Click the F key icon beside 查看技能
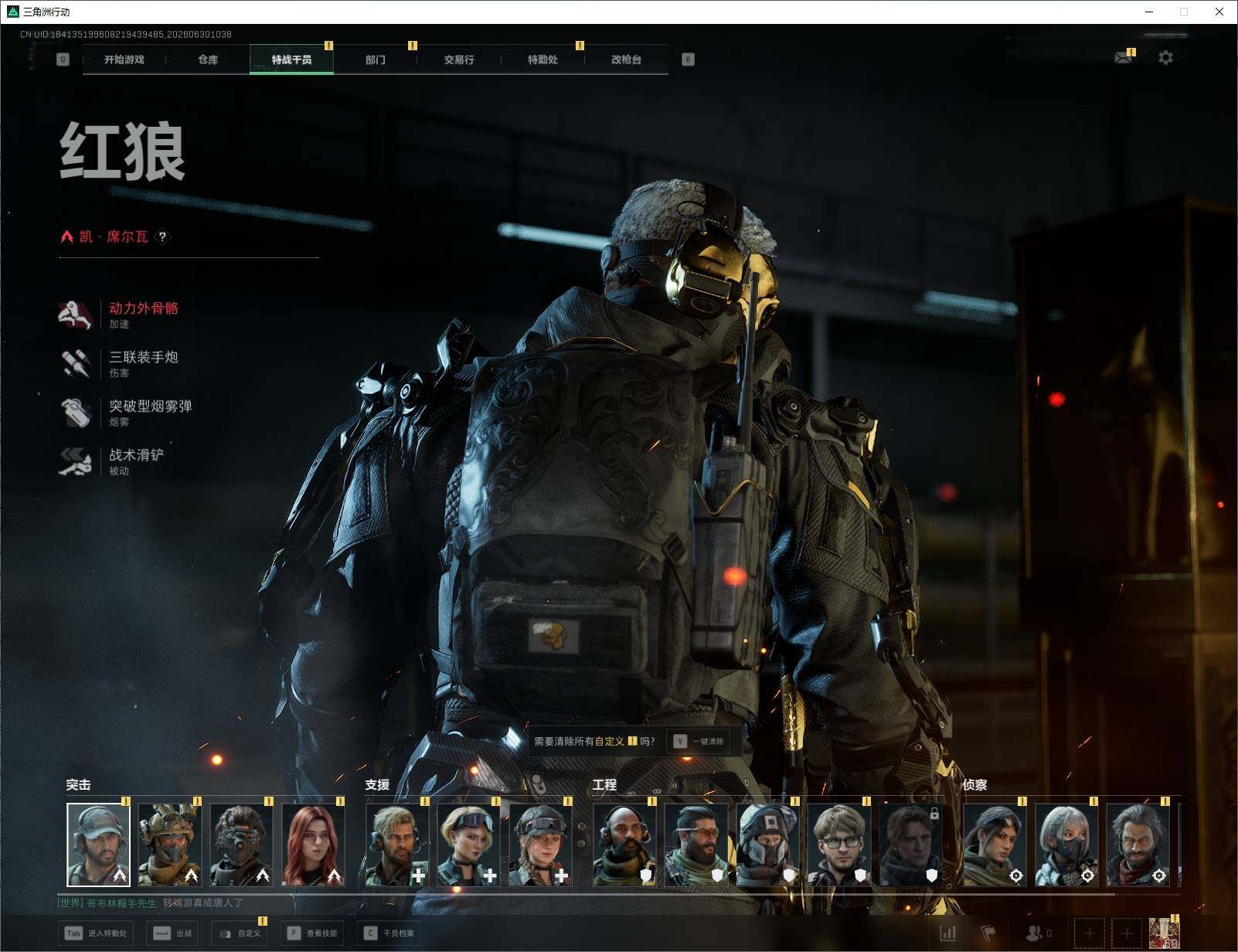Viewport: 1238px width, 952px height. pos(294,933)
